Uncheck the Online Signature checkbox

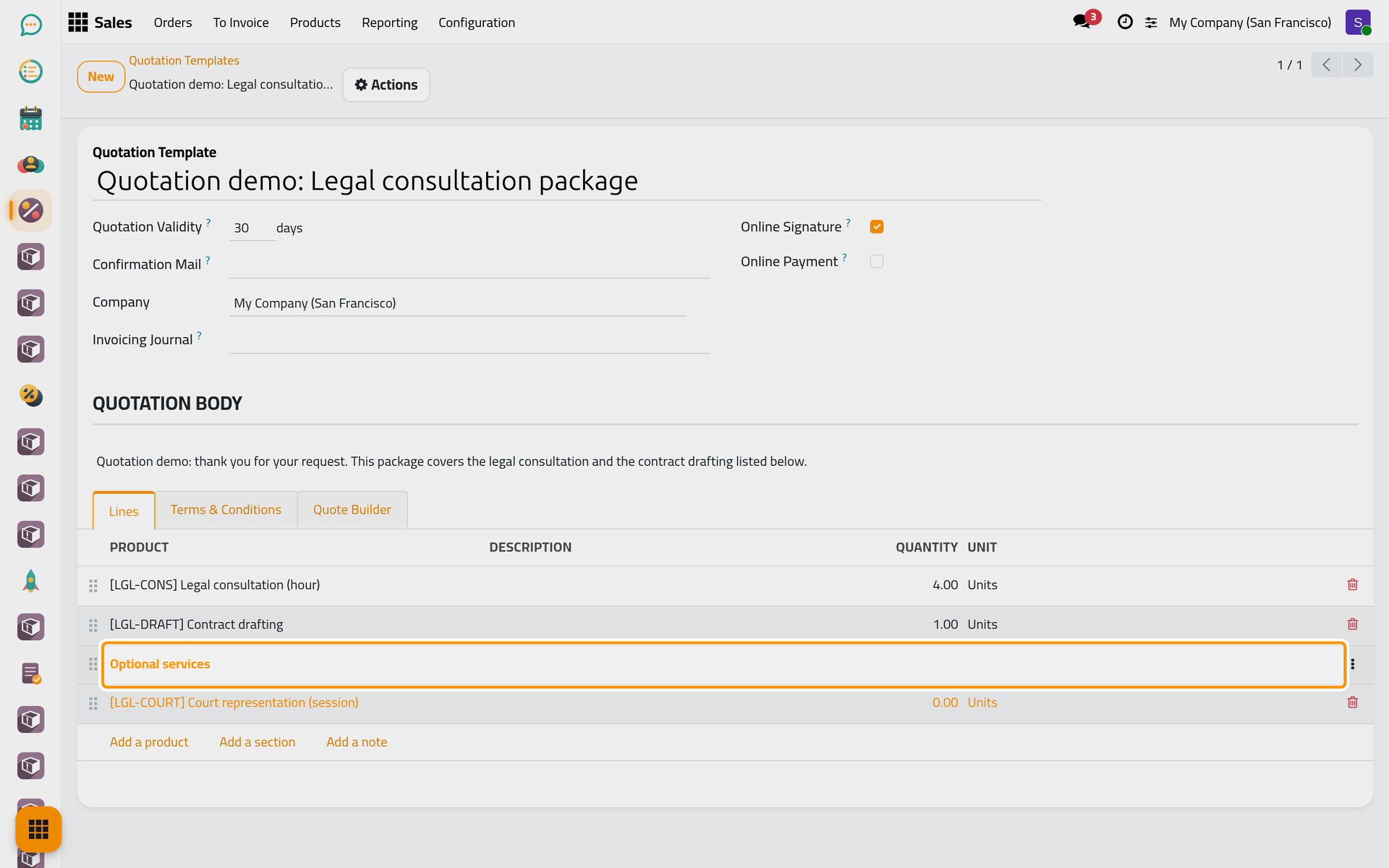click(876, 226)
